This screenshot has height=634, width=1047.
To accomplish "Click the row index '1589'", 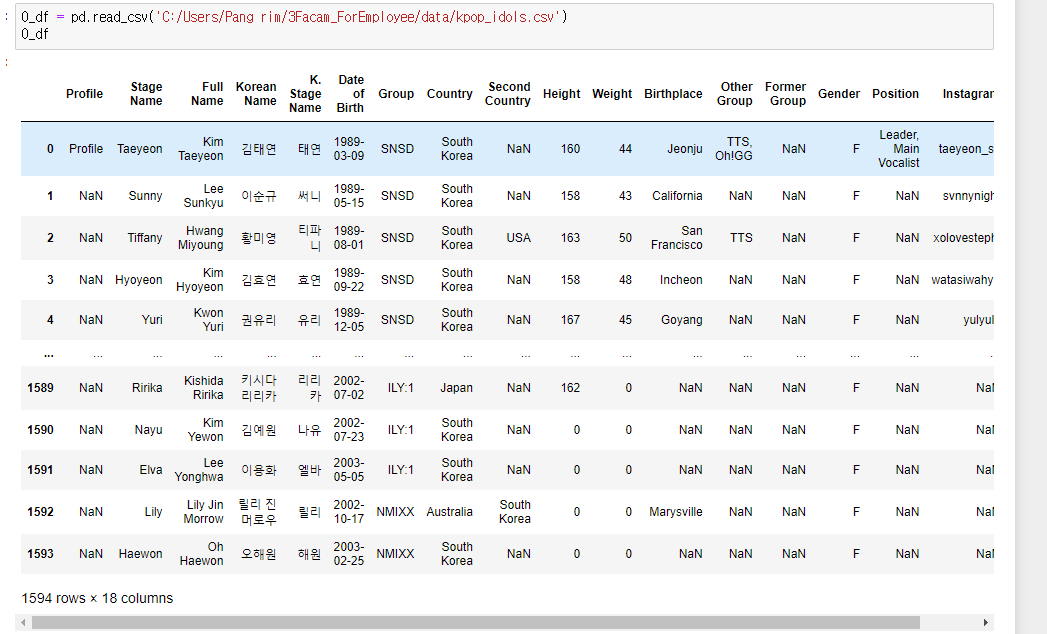I will pos(40,387).
